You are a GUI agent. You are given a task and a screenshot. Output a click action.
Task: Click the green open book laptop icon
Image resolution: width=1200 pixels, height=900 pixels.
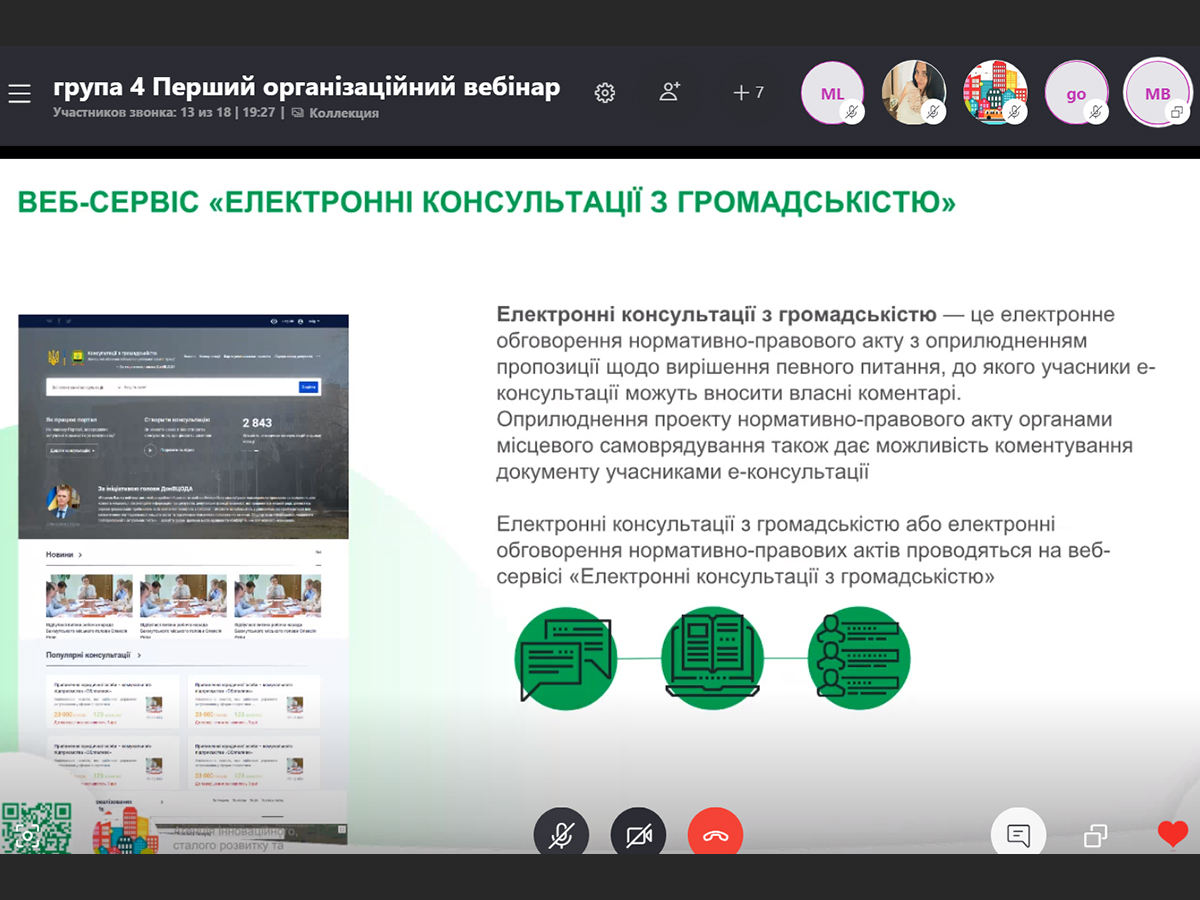click(x=712, y=658)
